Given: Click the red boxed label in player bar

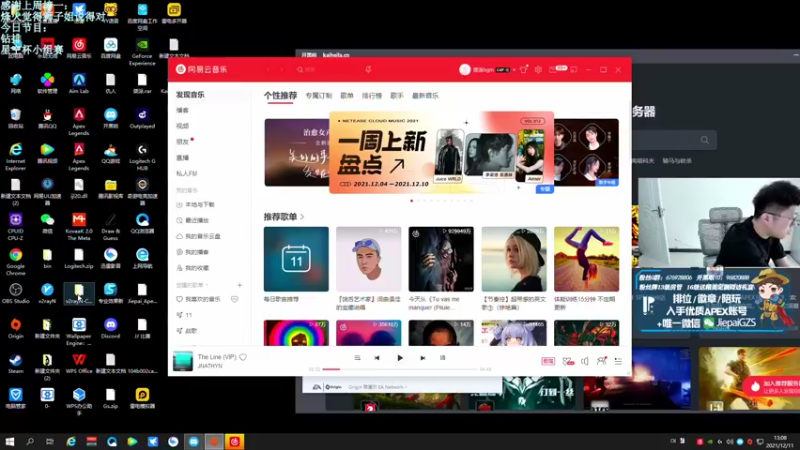Looking at the screenshot, I should [548, 361].
